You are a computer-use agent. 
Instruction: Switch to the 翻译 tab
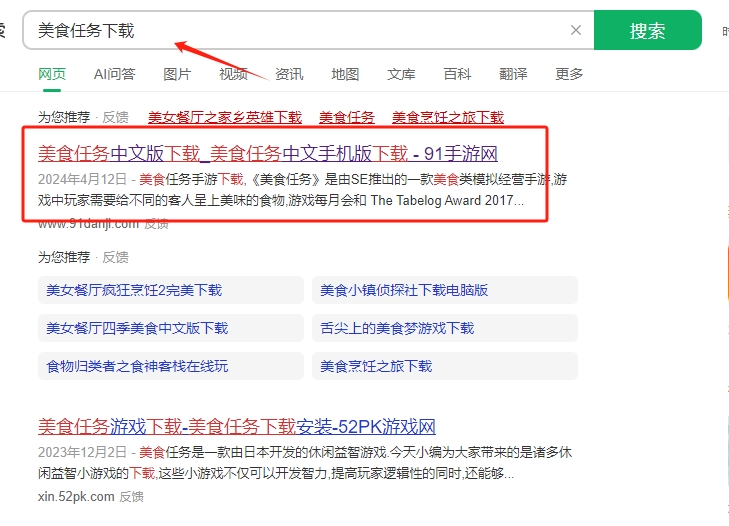(513, 74)
